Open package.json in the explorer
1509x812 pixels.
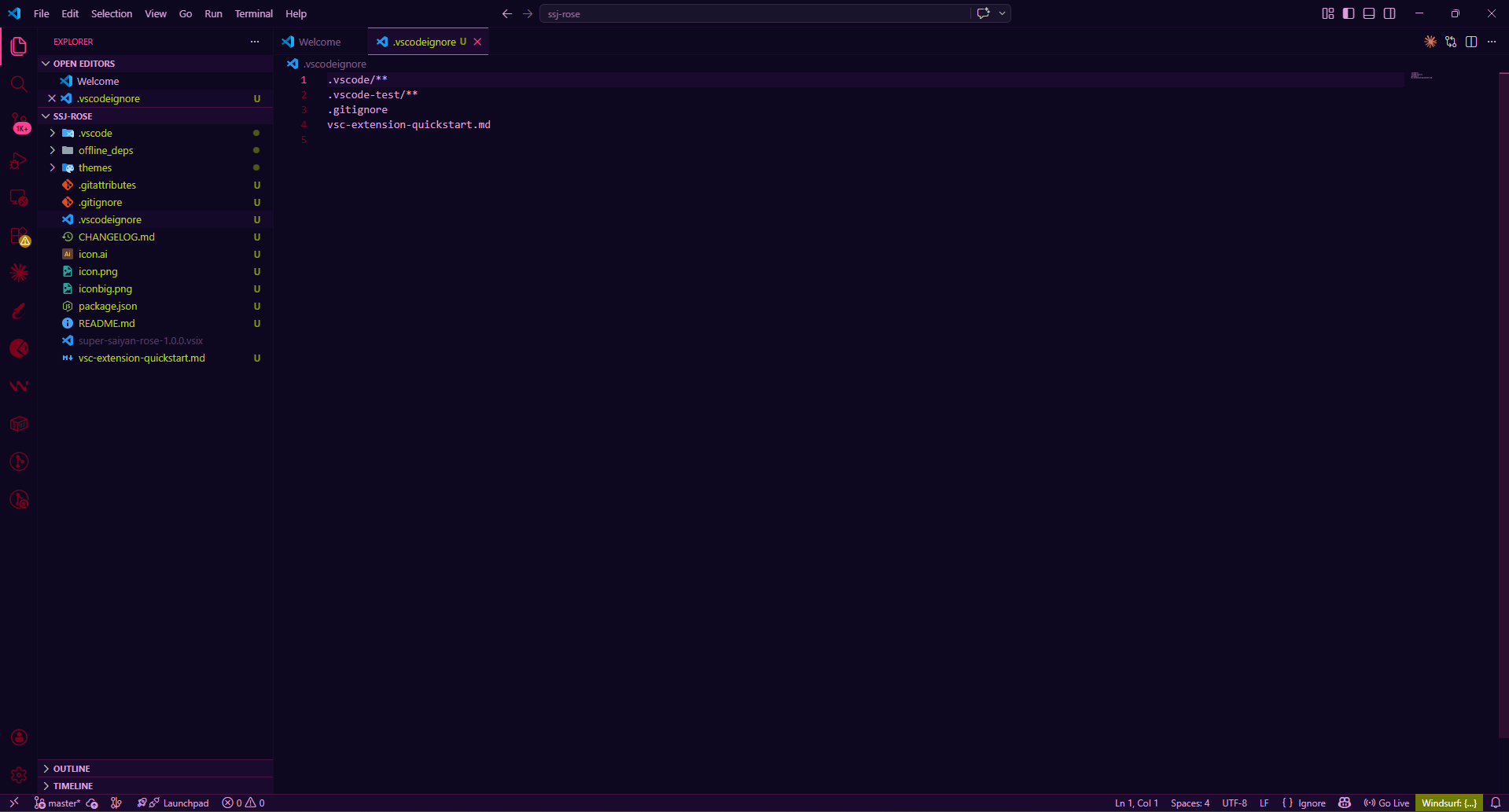155,307
